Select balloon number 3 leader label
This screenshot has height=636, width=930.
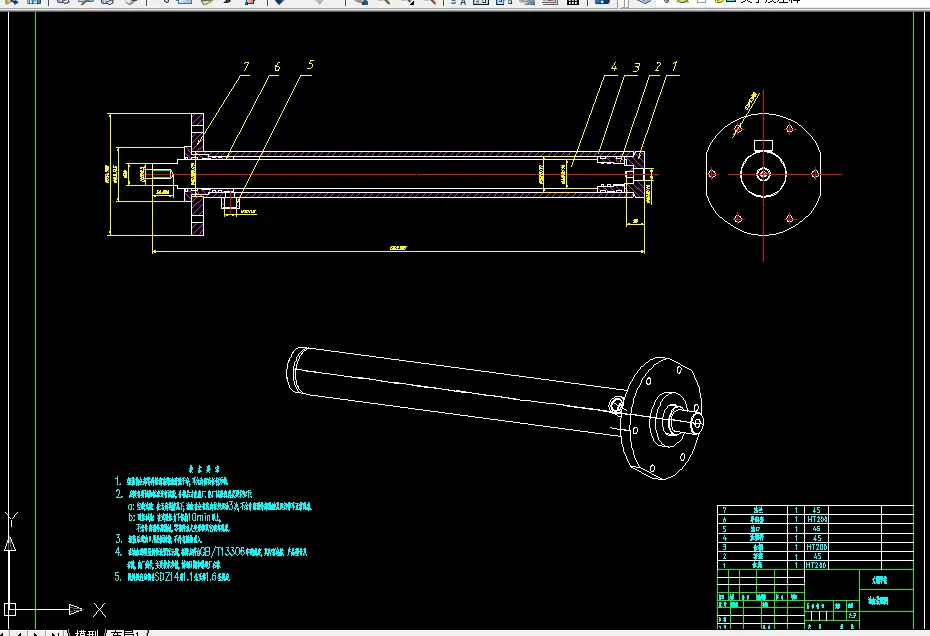click(x=636, y=68)
